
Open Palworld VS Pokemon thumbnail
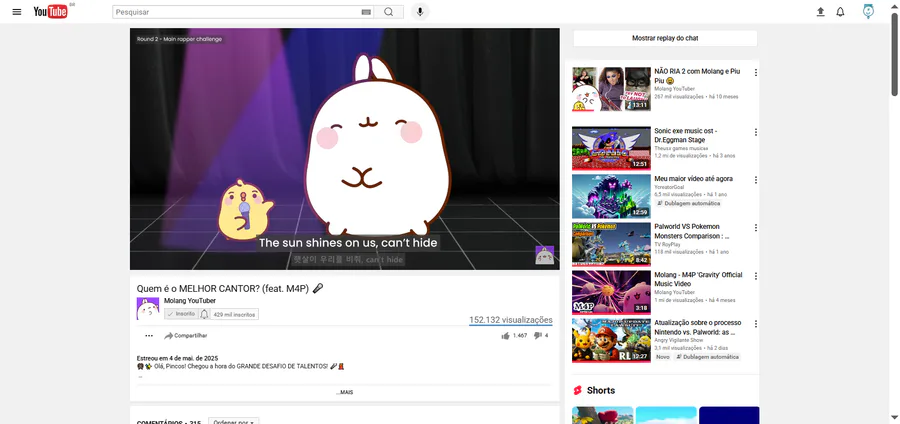coord(611,245)
